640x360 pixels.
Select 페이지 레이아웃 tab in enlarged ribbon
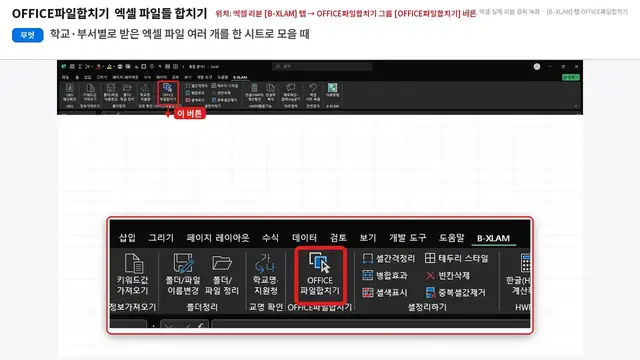point(218,238)
